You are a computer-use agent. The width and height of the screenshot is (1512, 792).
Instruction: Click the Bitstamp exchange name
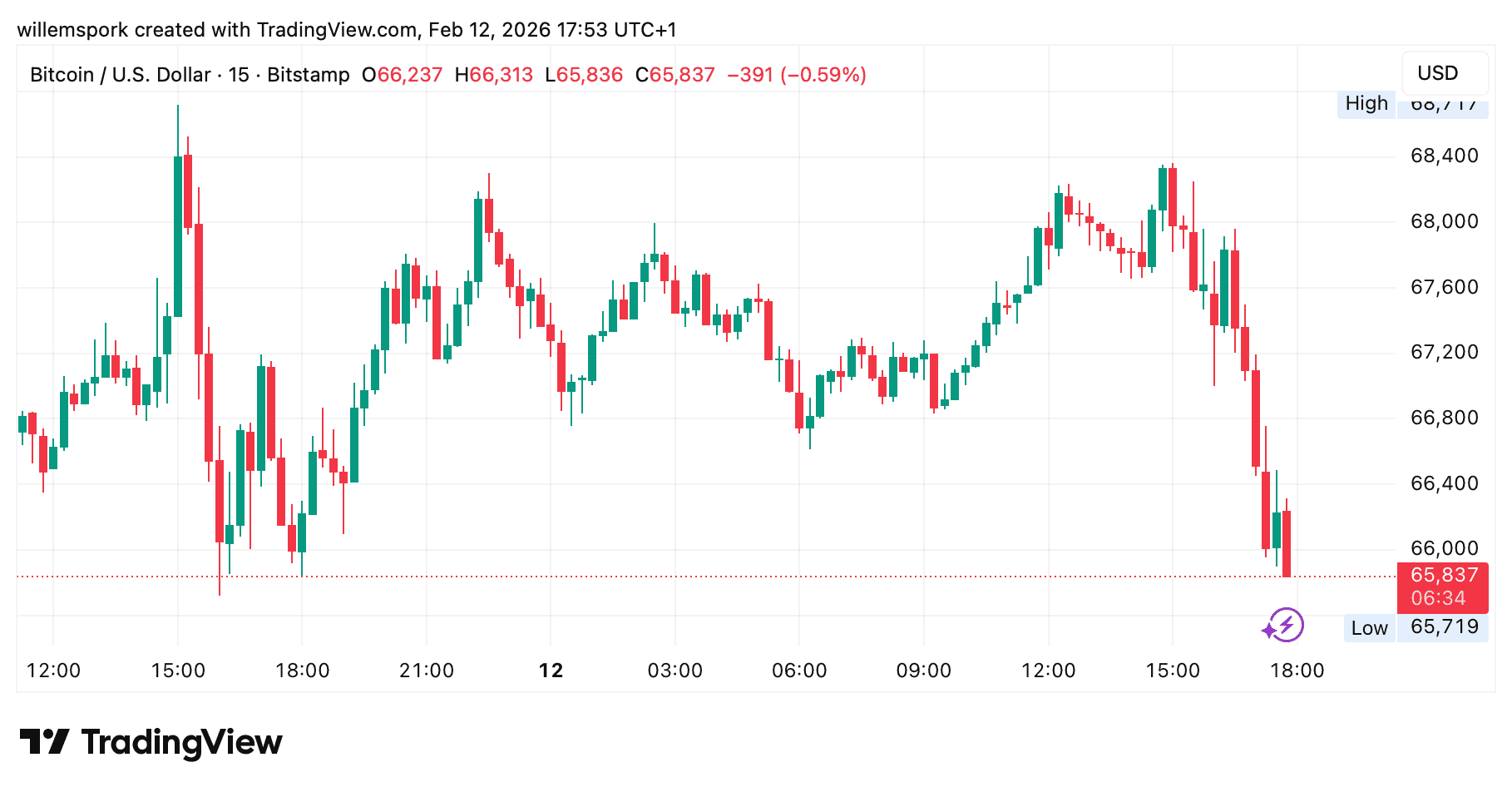(x=308, y=75)
